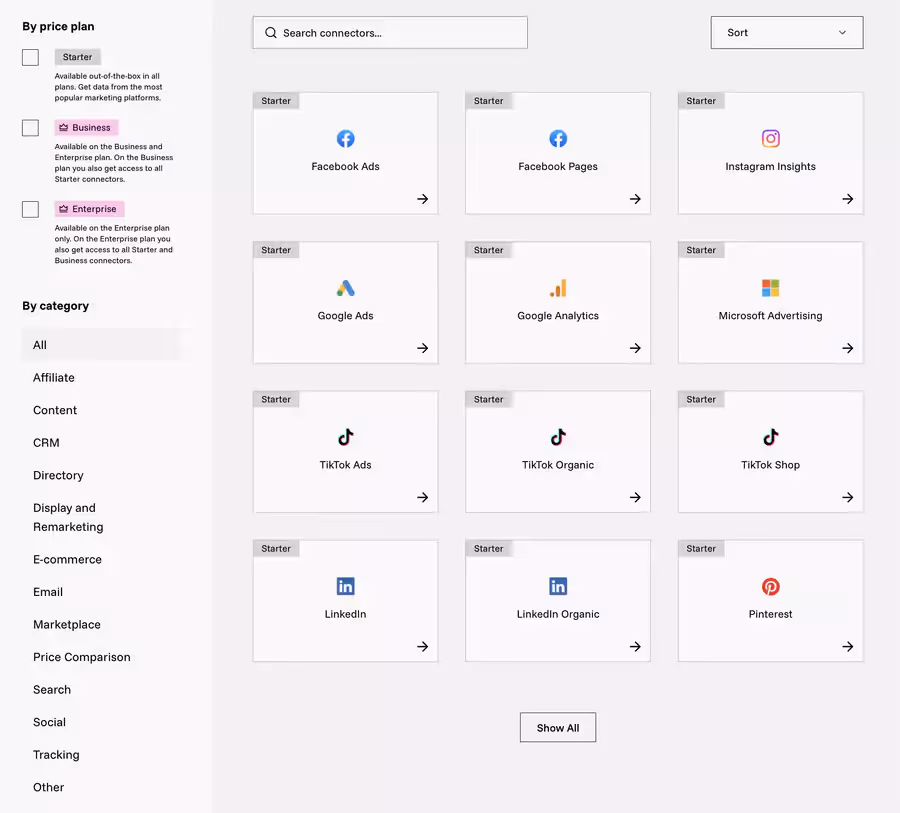This screenshot has width=900, height=813.
Task: Click the "TikTok Shop" card title
Action: (770, 465)
